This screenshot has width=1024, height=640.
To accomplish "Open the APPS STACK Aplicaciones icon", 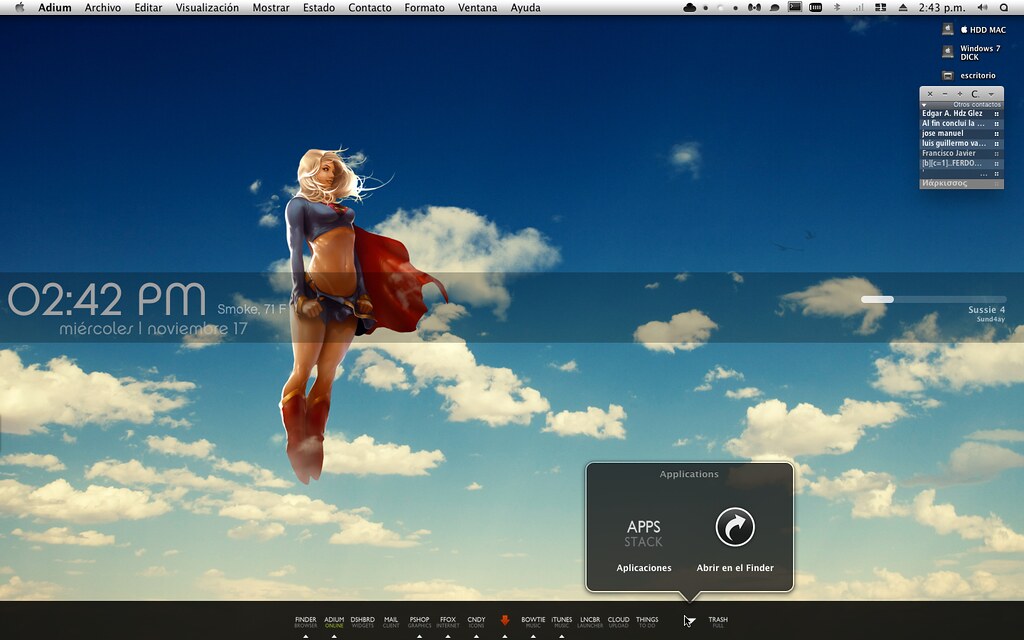I will click(x=644, y=534).
